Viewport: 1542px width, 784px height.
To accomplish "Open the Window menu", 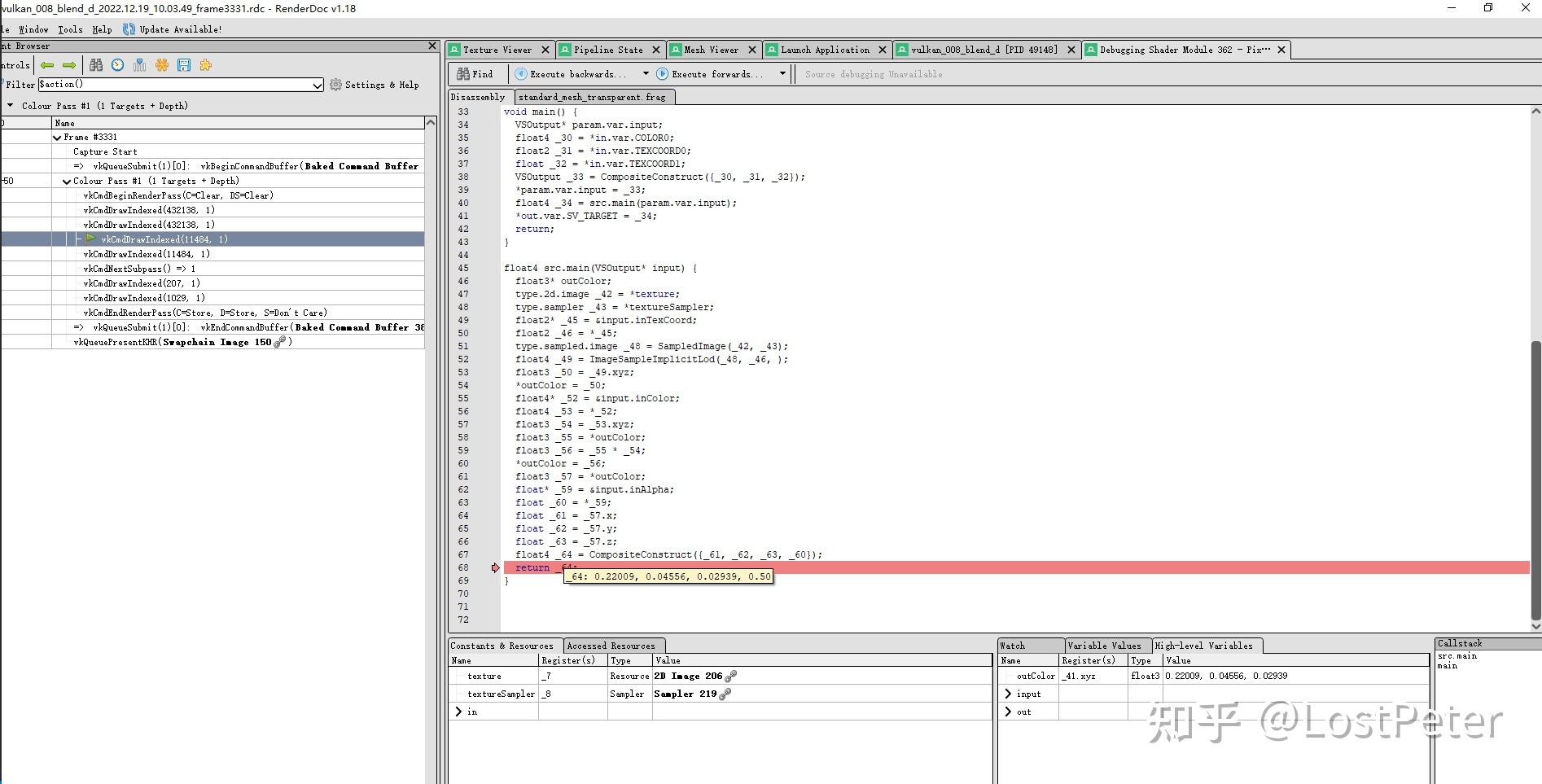I will click(33, 29).
